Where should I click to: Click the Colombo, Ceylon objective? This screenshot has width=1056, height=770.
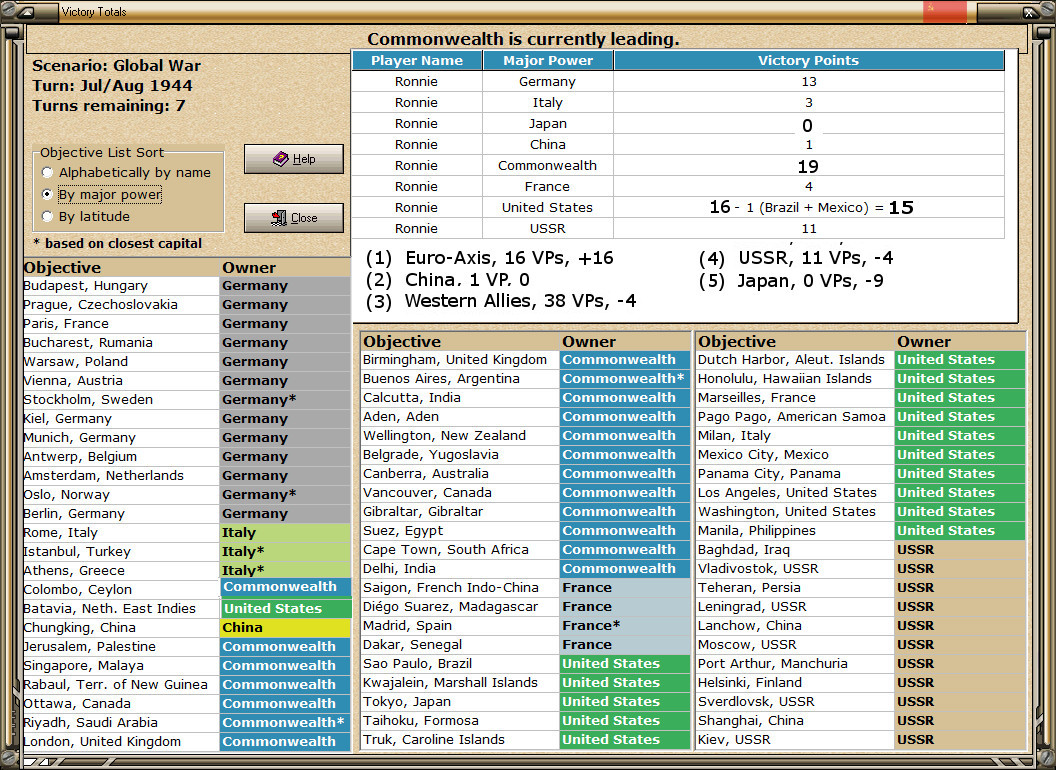77,589
